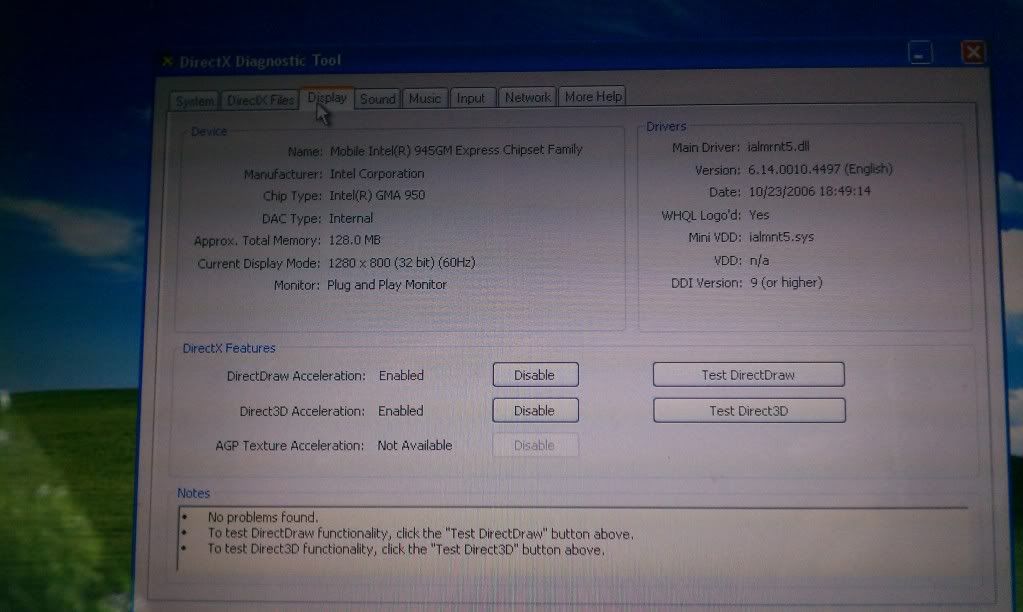The height and width of the screenshot is (612, 1023).
Task: Click display mode 1280 x 800 value
Action: coord(401,262)
